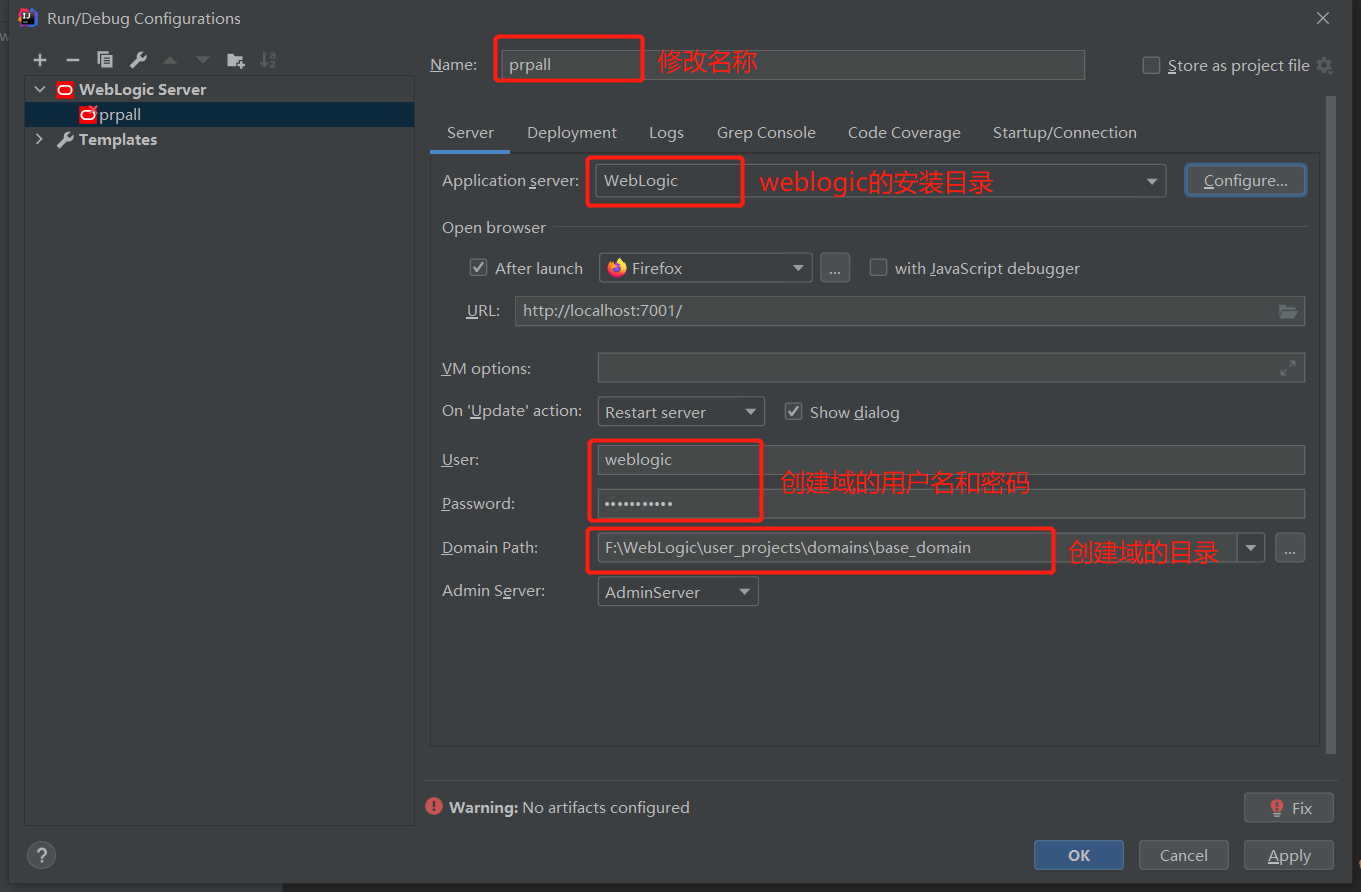Click the Move Up arrow icon
Image resolution: width=1361 pixels, height=892 pixels.
170,60
